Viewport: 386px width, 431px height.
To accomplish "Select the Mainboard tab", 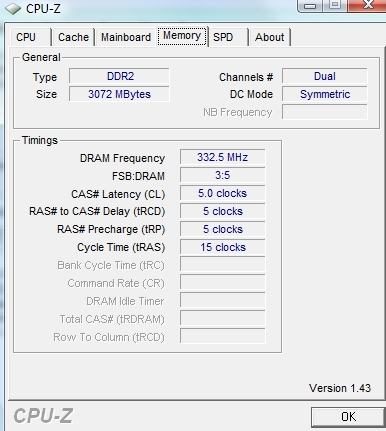I will (126, 37).
